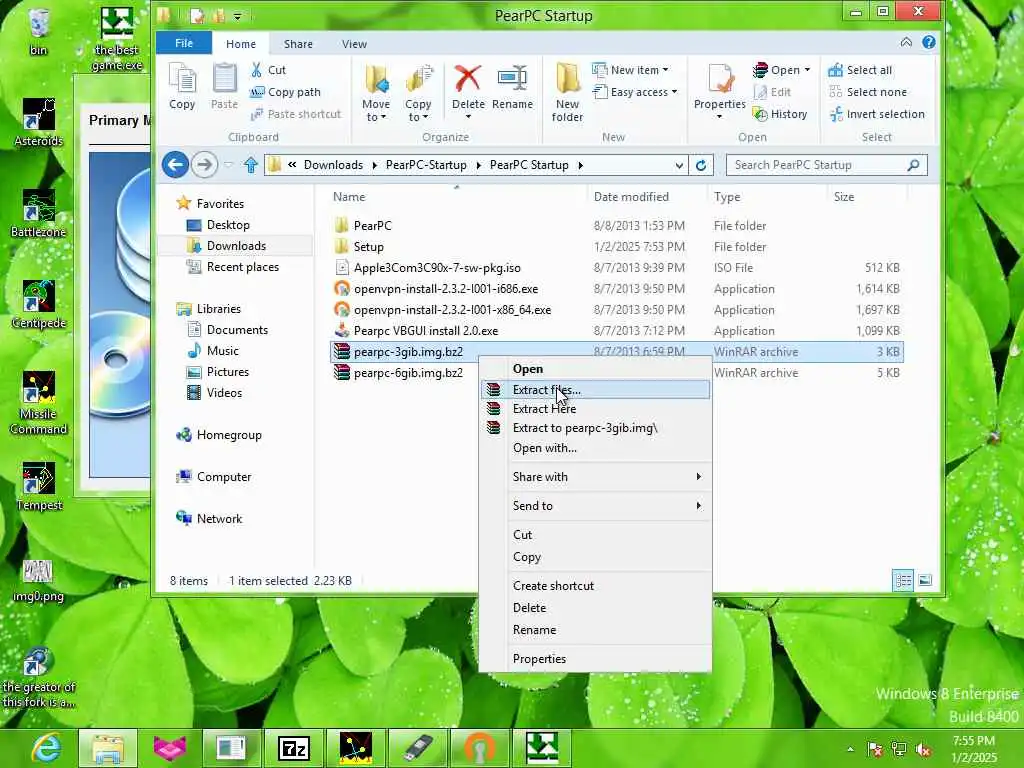Switch to the View ribbon tab
Viewport: 1024px width, 768px height.
pos(354,44)
